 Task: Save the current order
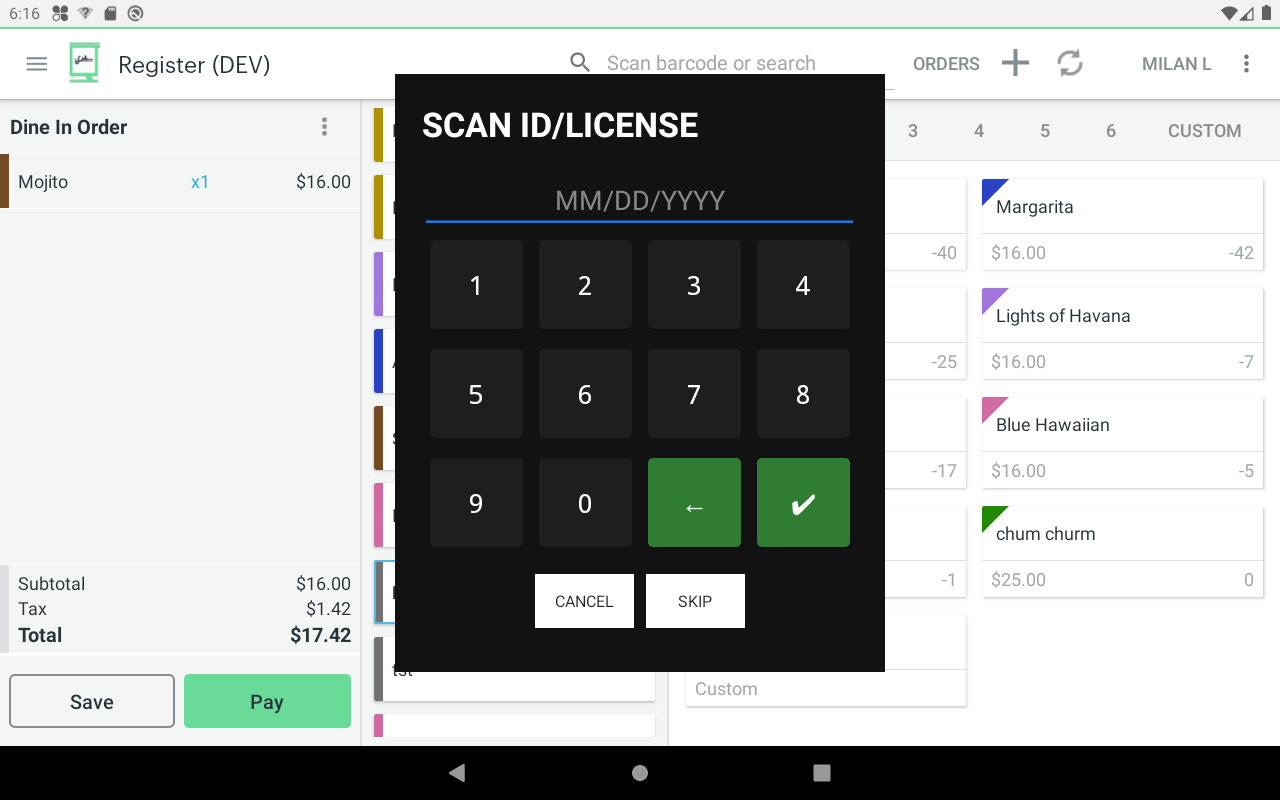[92, 701]
